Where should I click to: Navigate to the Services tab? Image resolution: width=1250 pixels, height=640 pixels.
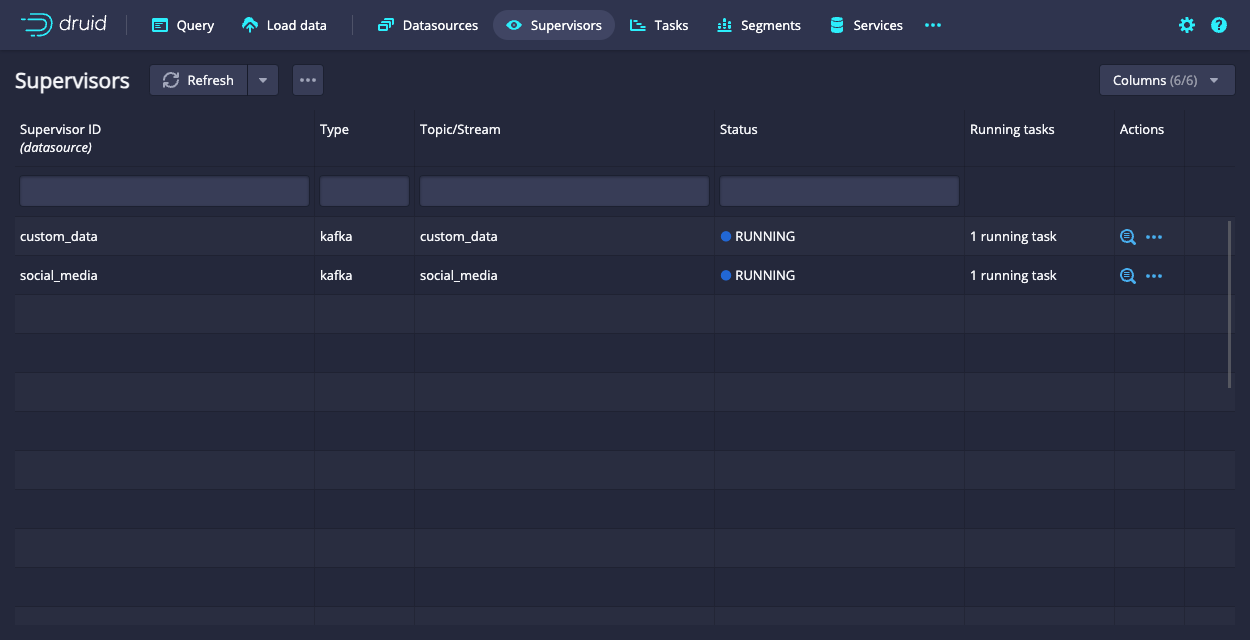coord(866,25)
